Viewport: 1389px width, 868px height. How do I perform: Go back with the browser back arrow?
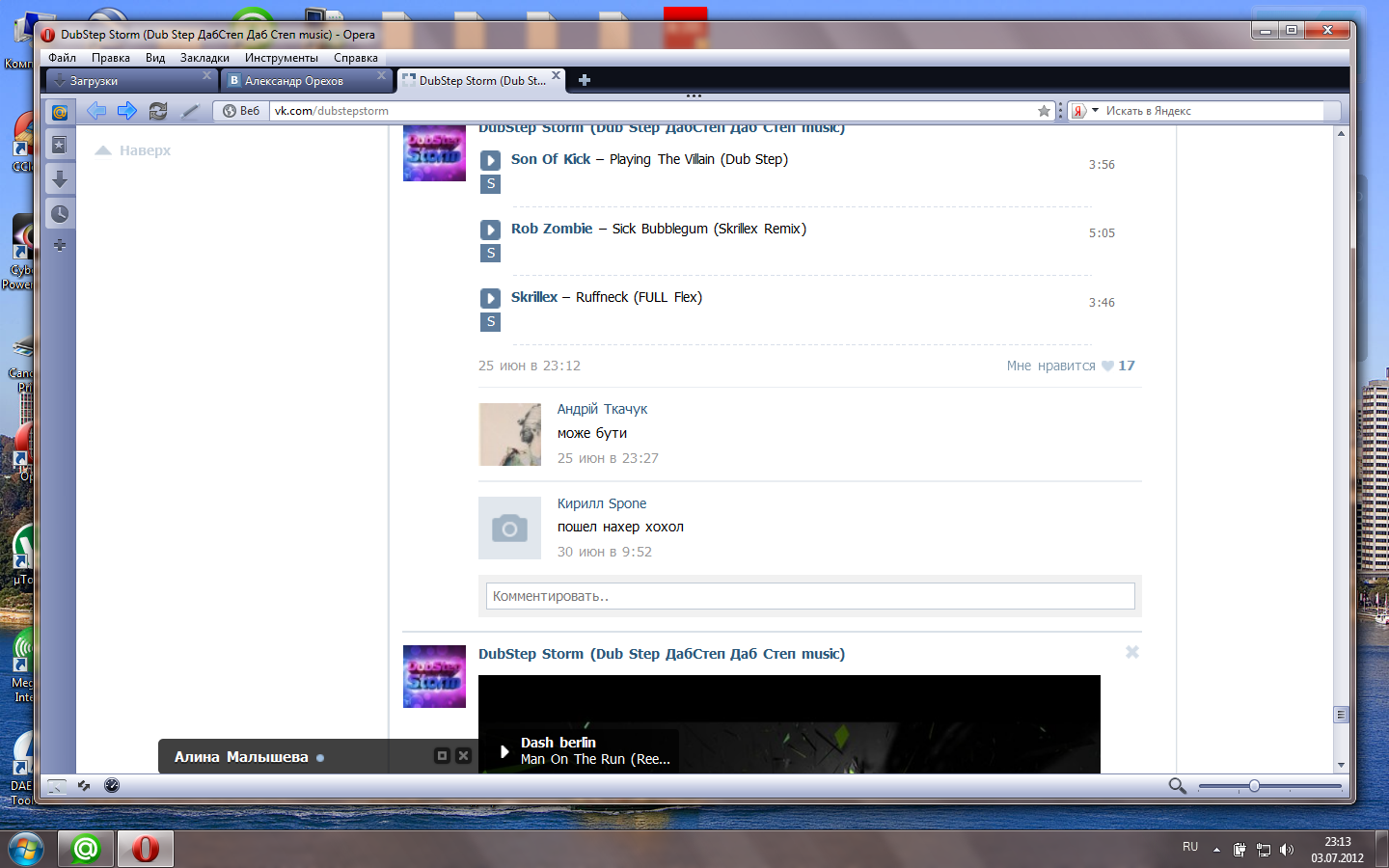(x=96, y=111)
